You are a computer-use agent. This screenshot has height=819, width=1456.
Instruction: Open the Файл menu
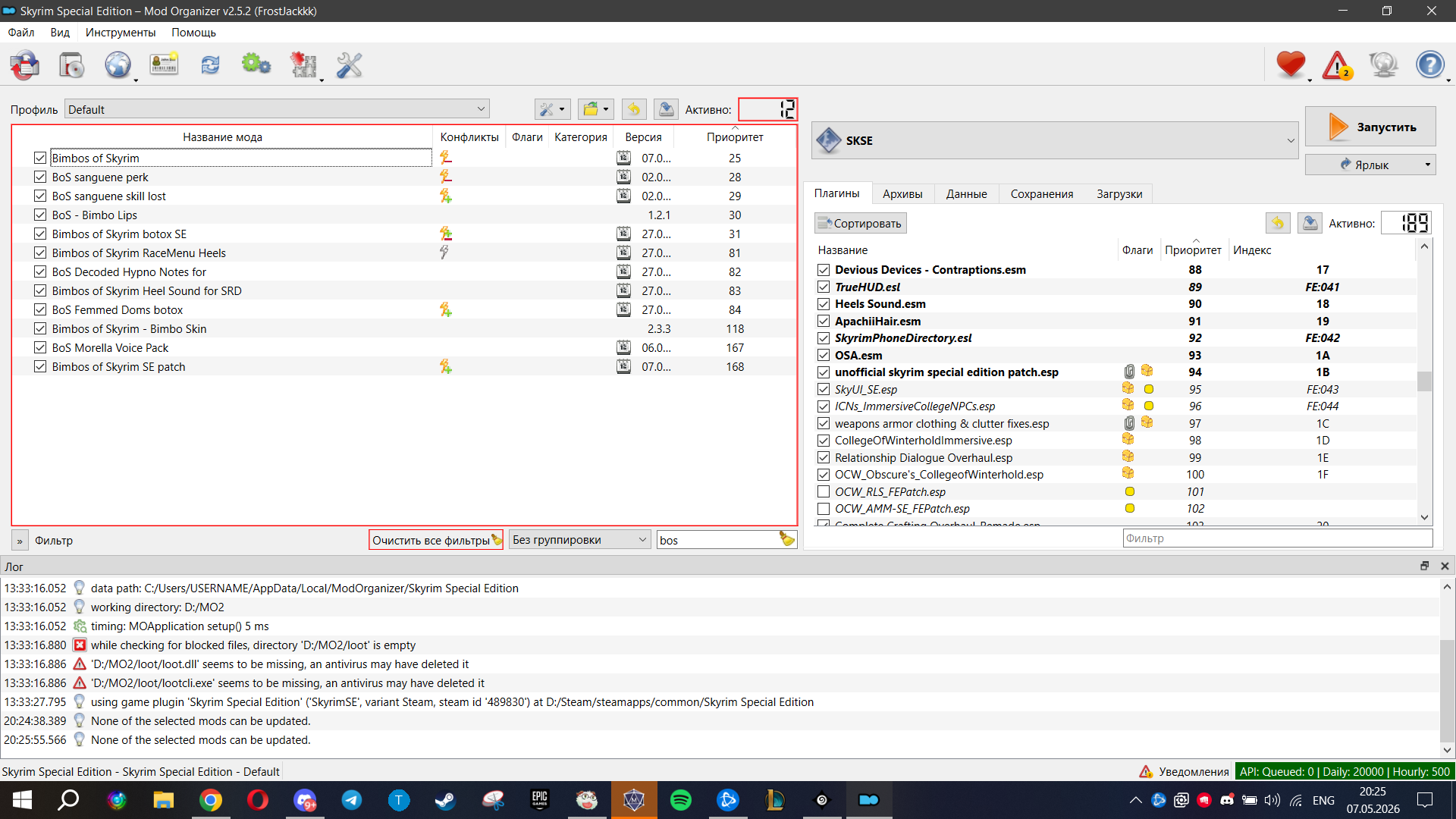pos(21,33)
